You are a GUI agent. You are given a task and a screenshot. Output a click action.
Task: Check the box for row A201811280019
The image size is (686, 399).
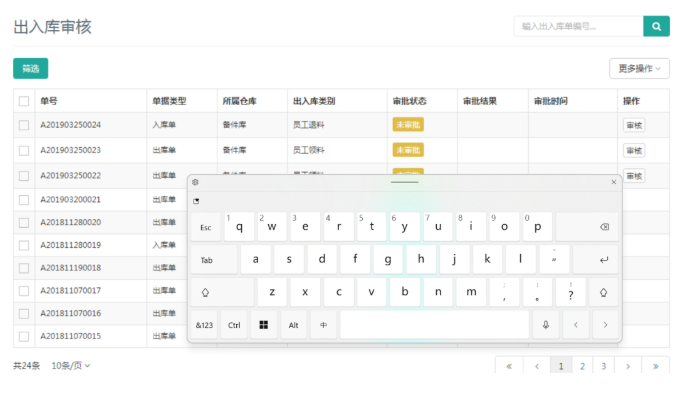[x=24, y=245]
